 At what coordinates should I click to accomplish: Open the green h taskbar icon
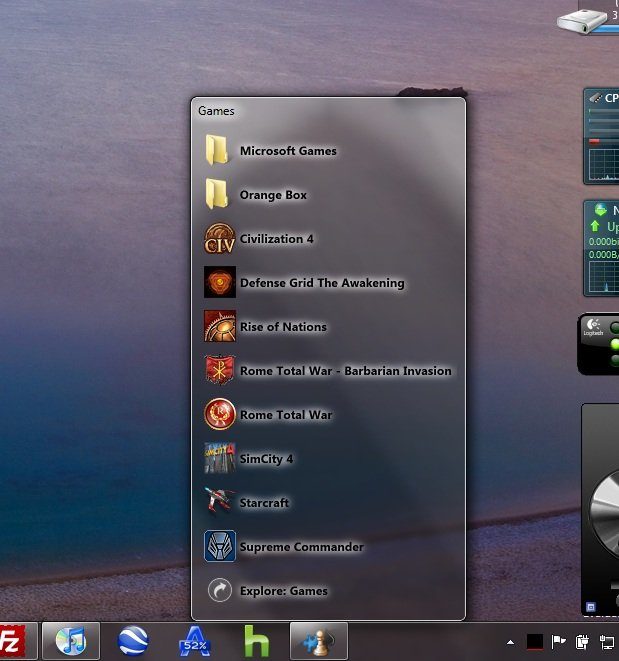[256, 641]
